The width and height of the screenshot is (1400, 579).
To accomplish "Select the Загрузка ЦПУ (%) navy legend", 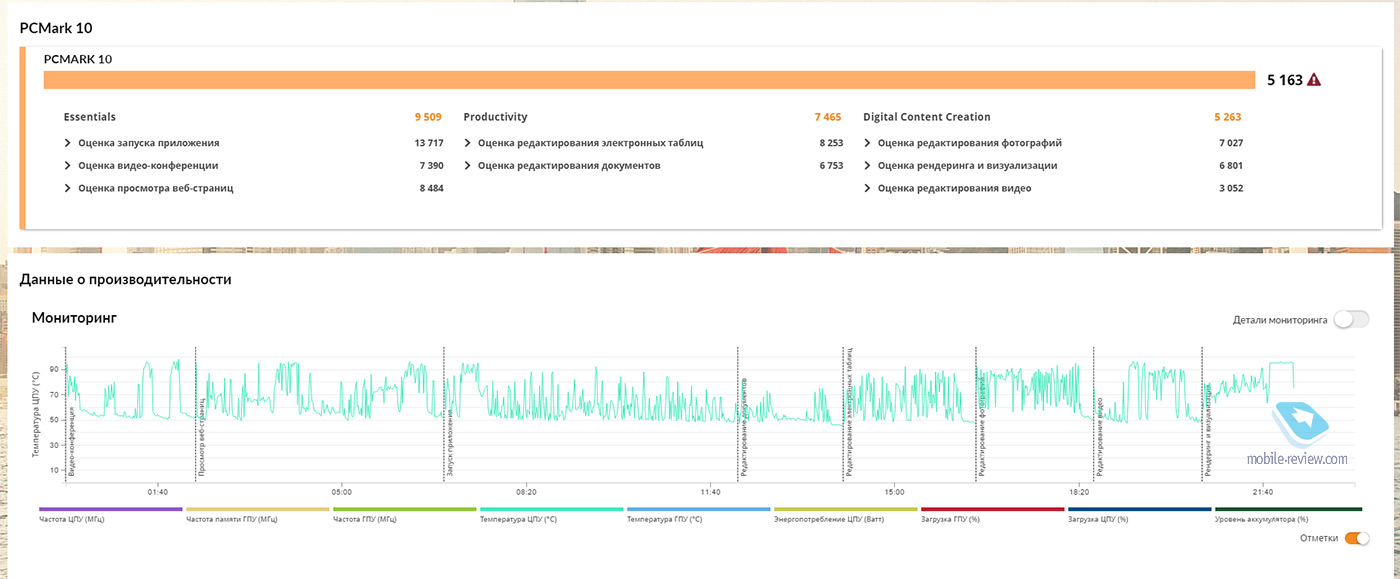I will 1140,515.
